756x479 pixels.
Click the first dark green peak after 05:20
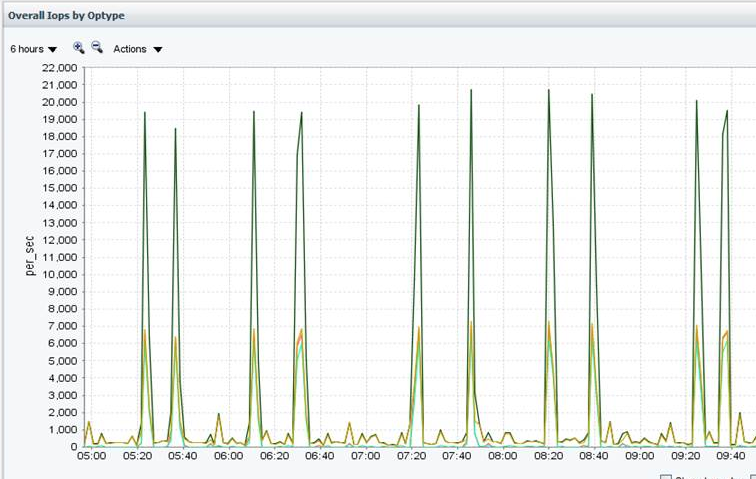point(145,112)
